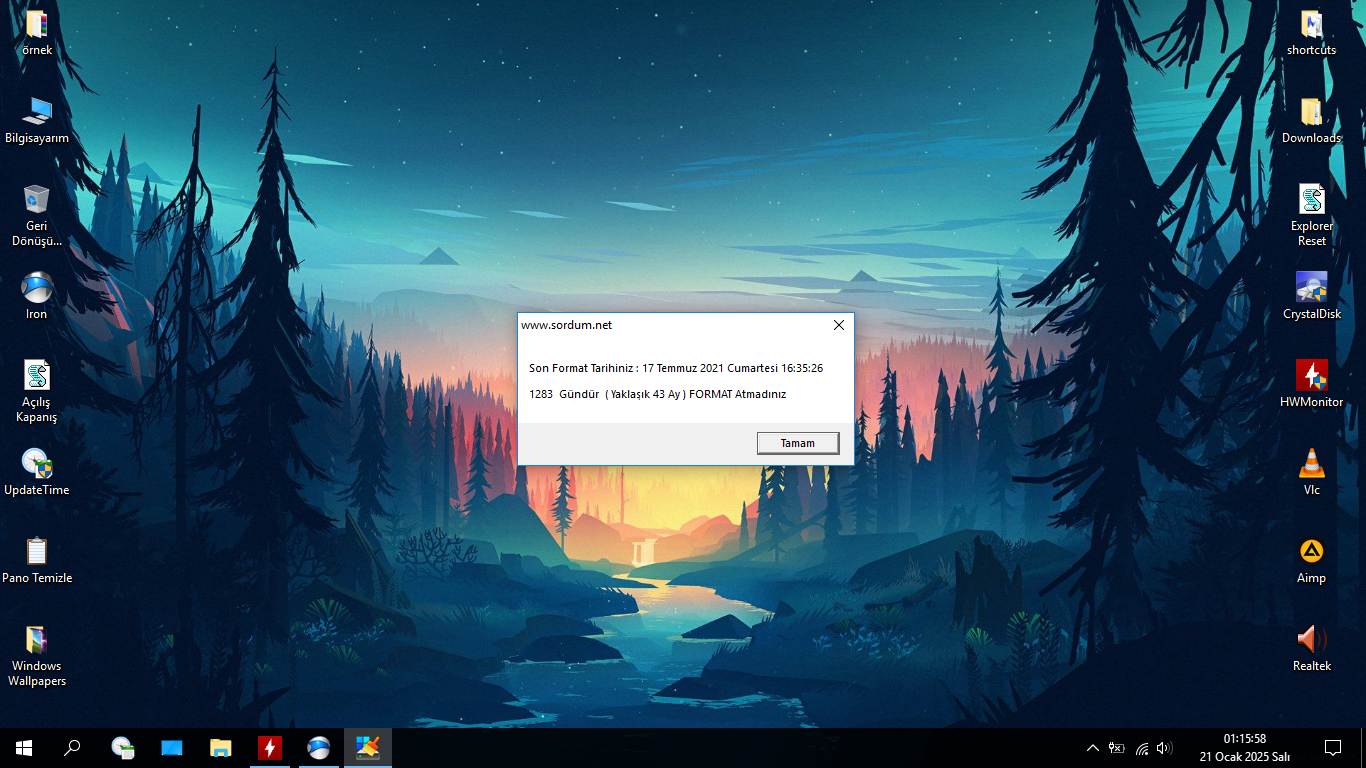Select the CrystalDisk desktop icon
The width and height of the screenshot is (1366, 768).
pyautogui.click(x=1312, y=297)
